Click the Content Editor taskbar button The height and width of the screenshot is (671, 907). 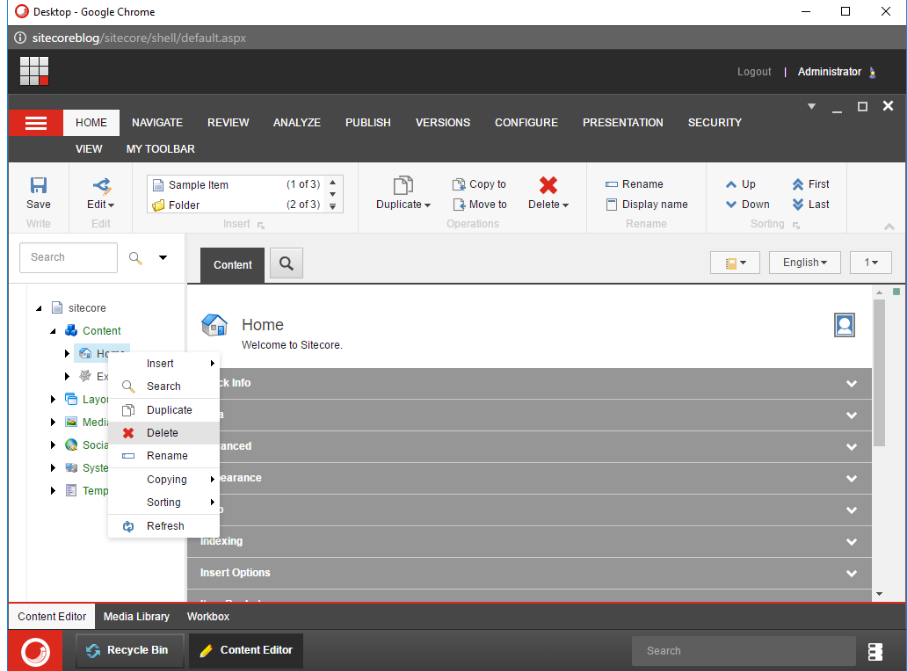(246, 650)
